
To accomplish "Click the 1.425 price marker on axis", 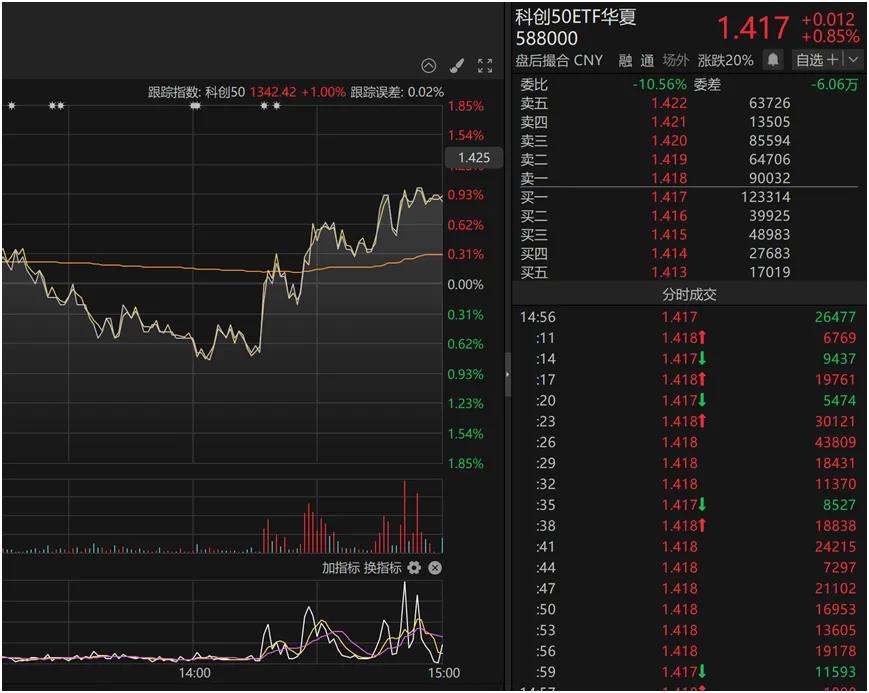I will tap(474, 157).
